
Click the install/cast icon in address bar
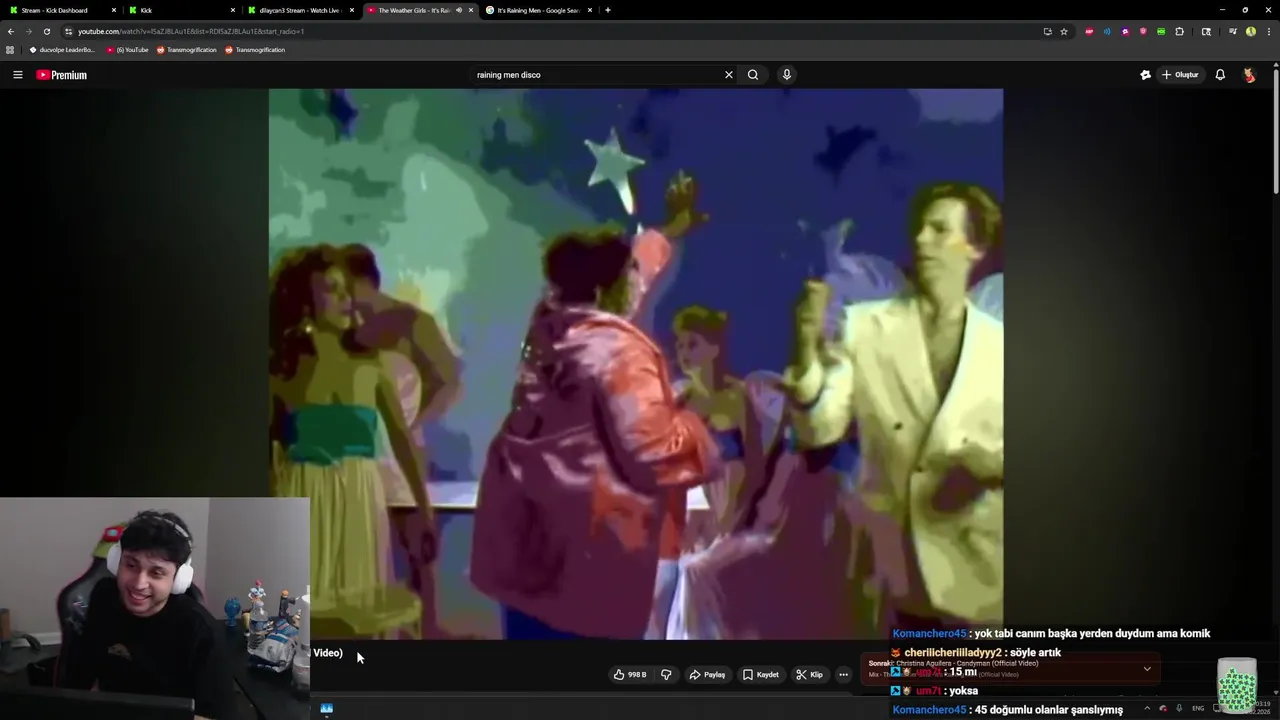(1047, 31)
